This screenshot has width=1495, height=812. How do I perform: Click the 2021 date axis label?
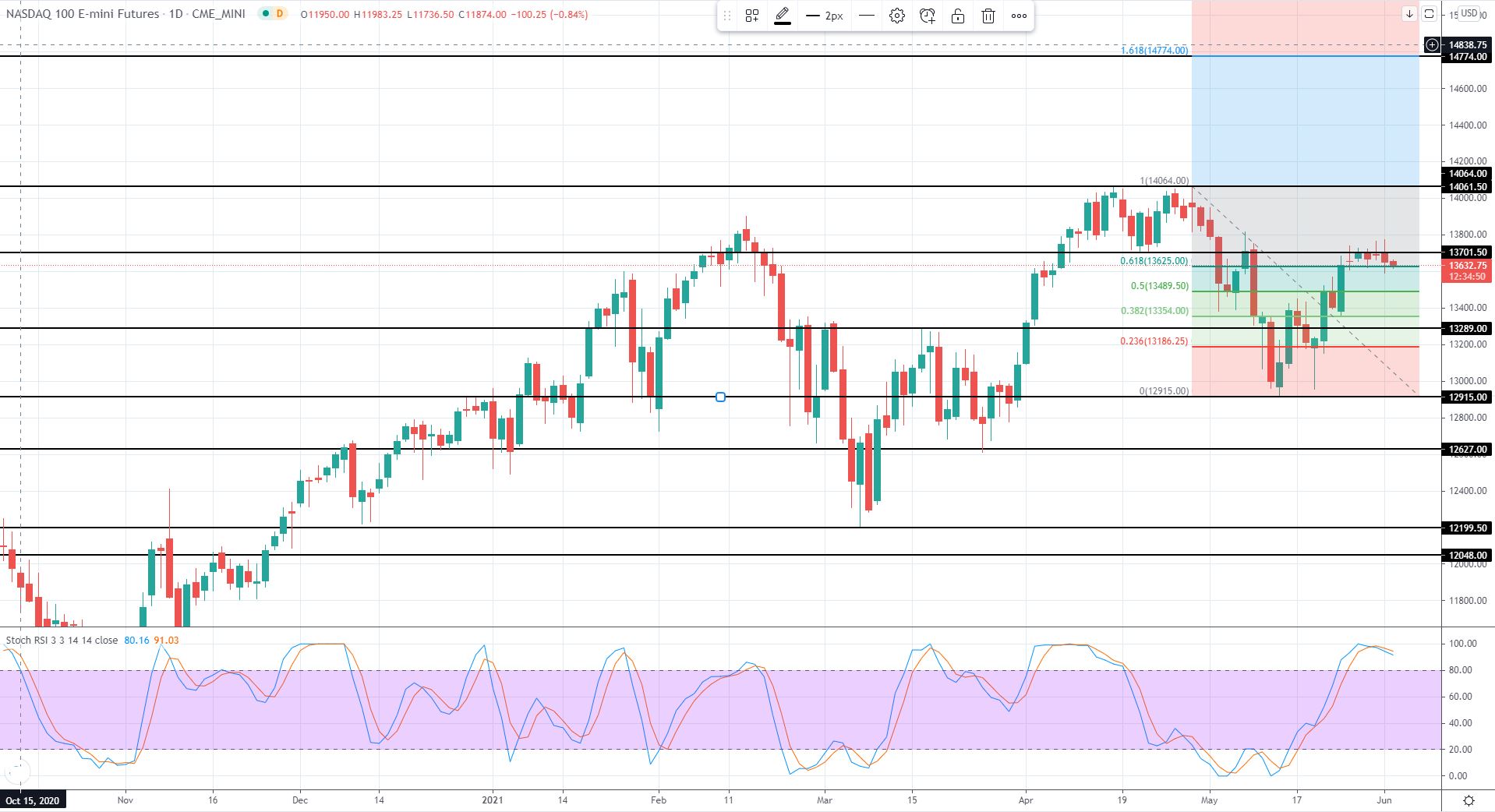(493, 800)
